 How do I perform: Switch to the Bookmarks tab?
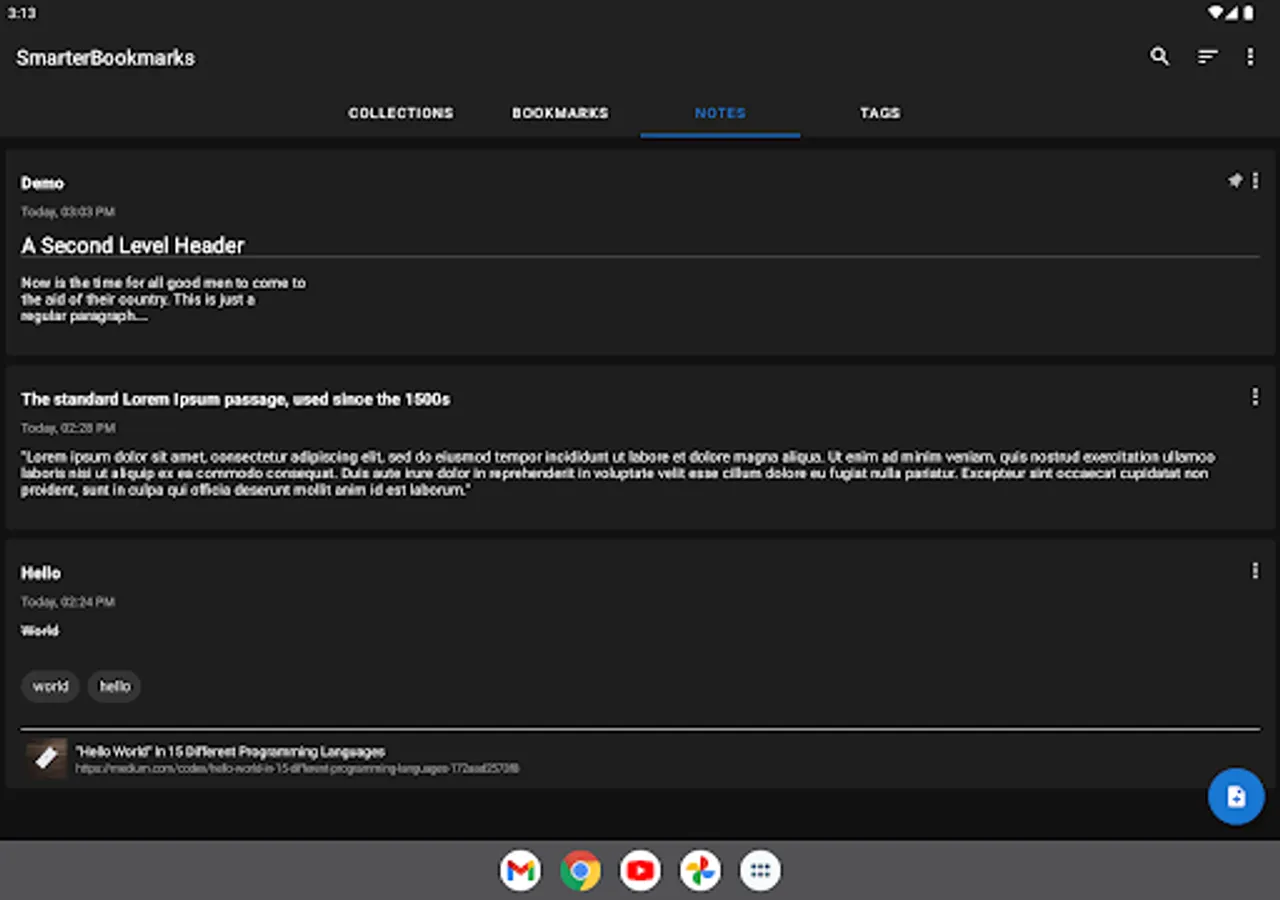point(561,113)
